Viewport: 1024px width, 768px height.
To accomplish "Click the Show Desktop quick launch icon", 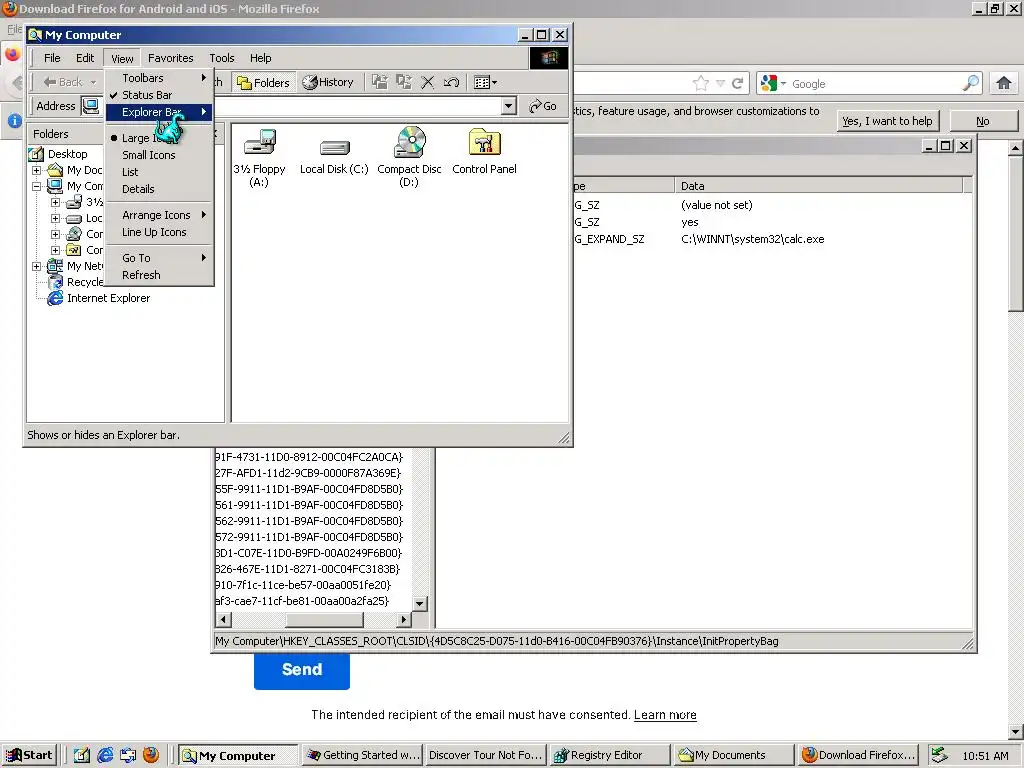I will (x=82, y=756).
